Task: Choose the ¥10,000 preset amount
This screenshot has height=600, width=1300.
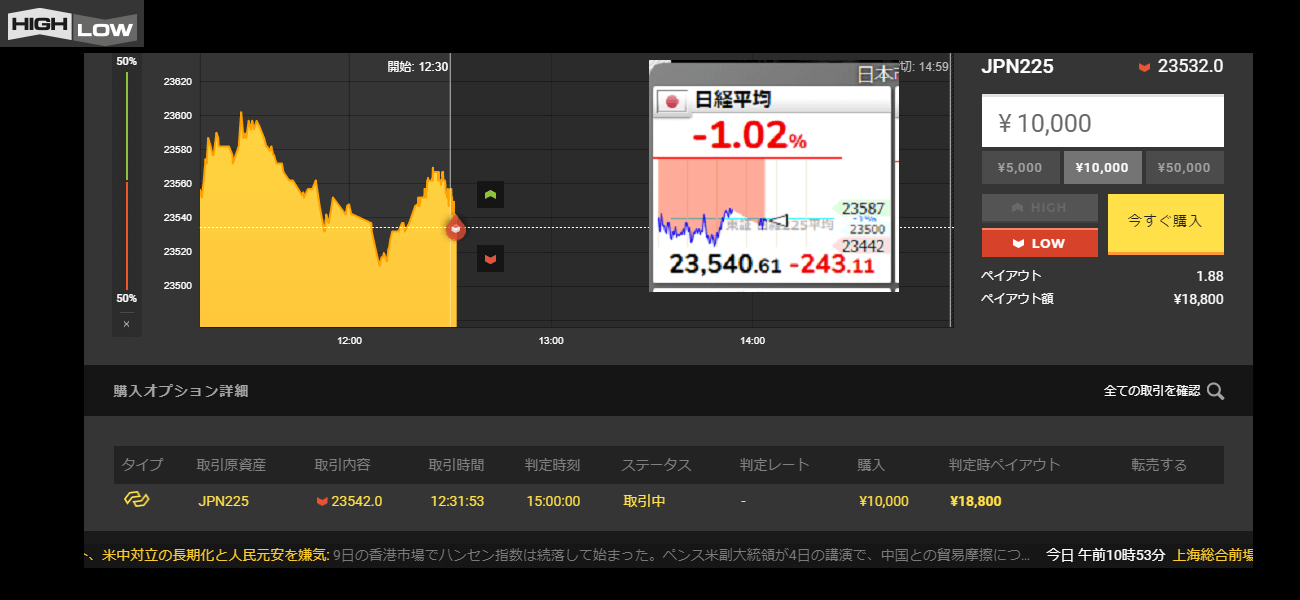Action: click(x=1102, y=168)
